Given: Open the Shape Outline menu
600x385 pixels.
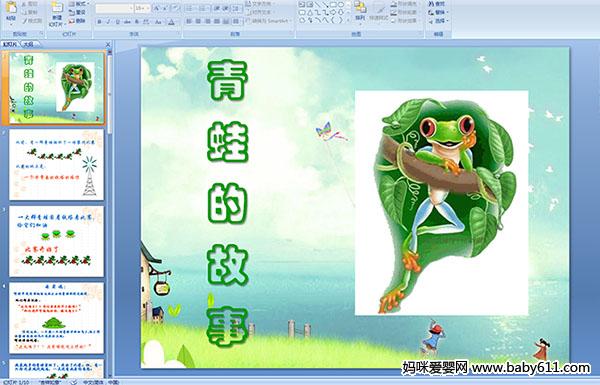Looking at the screenshot, I should pos(406,12).
